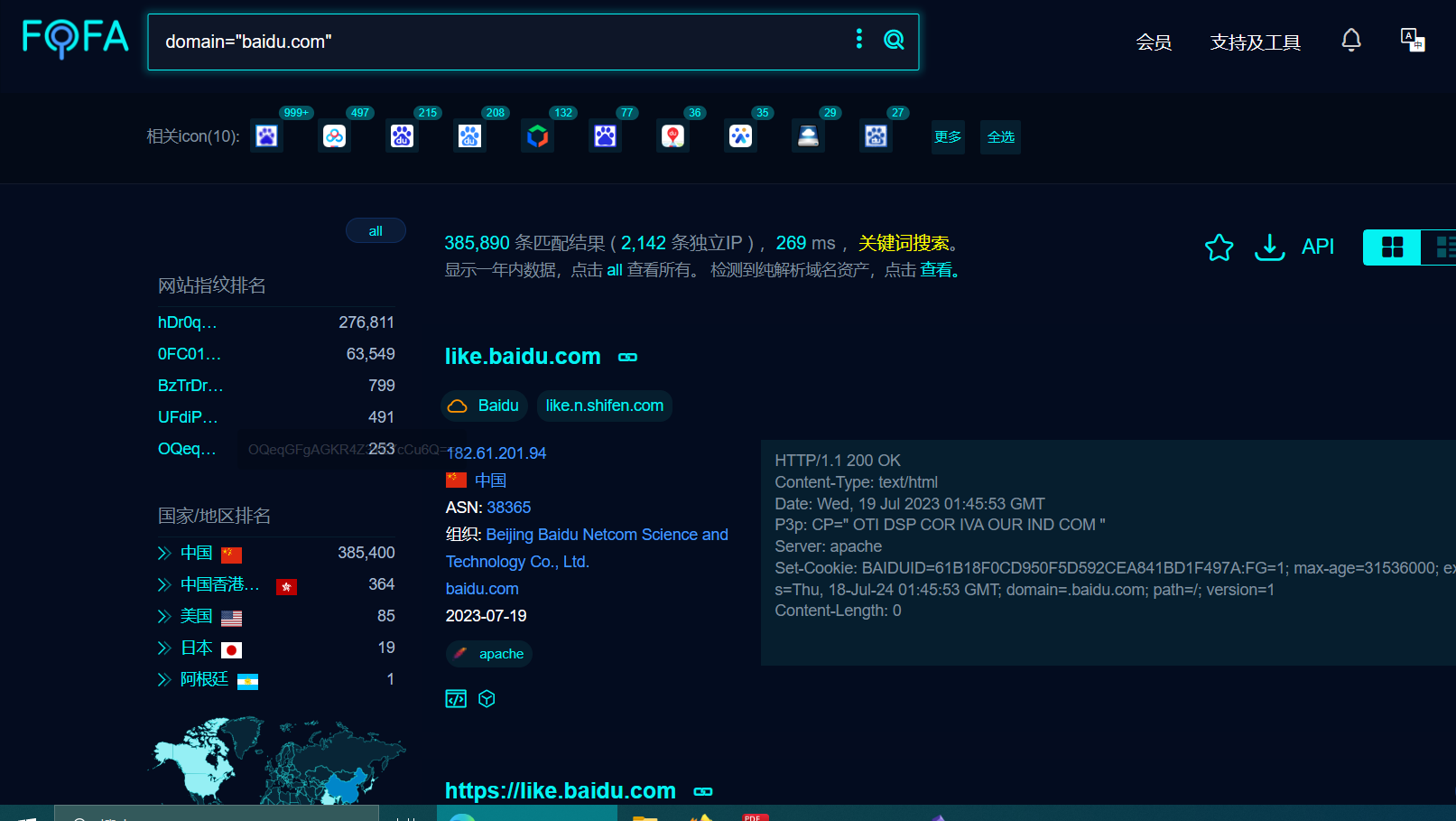Viewport: 1456px width, 821px height.
Task: Open the link icon next to like.baidu.com
Action: 627,358
